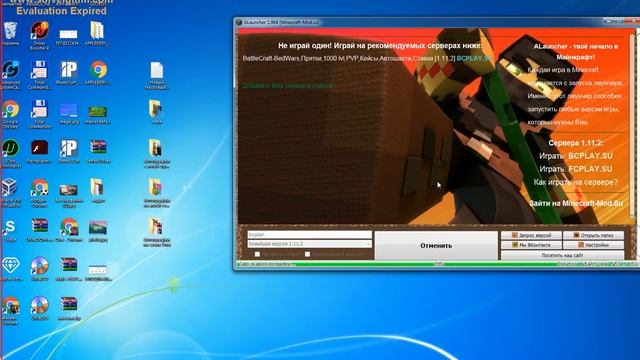Click Открыть папку button
This screenshot has height=360, width=640.
click(593, 236)
